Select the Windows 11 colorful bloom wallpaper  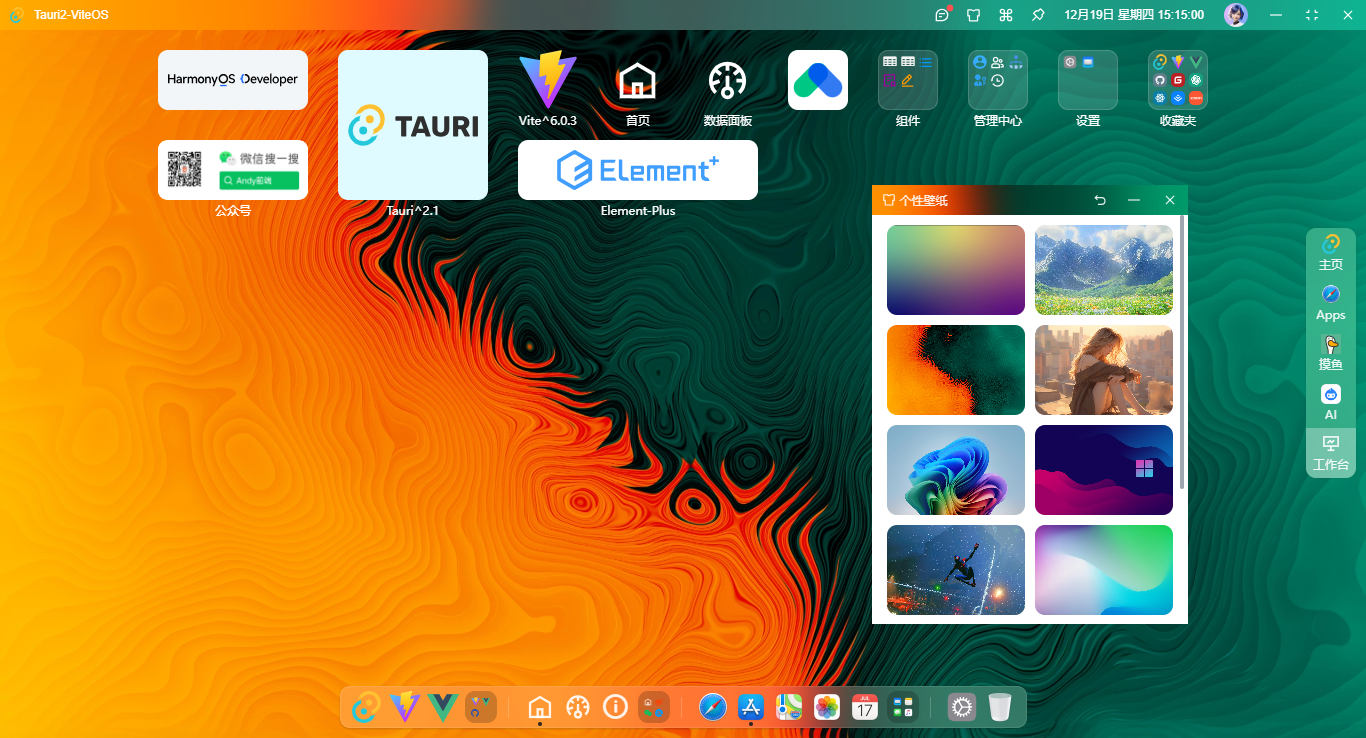956,470
